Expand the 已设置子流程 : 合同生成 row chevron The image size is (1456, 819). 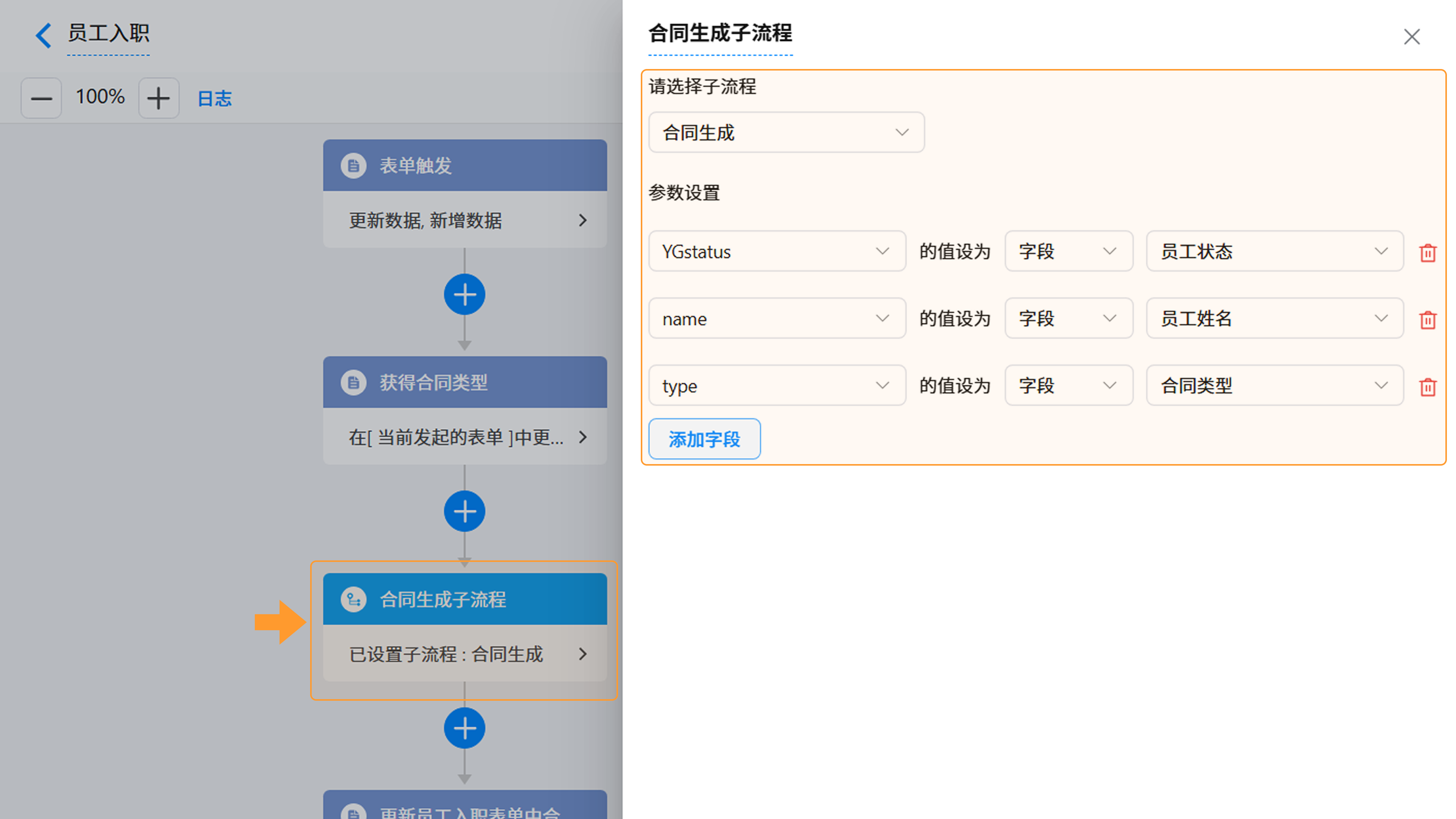[583, 654]
